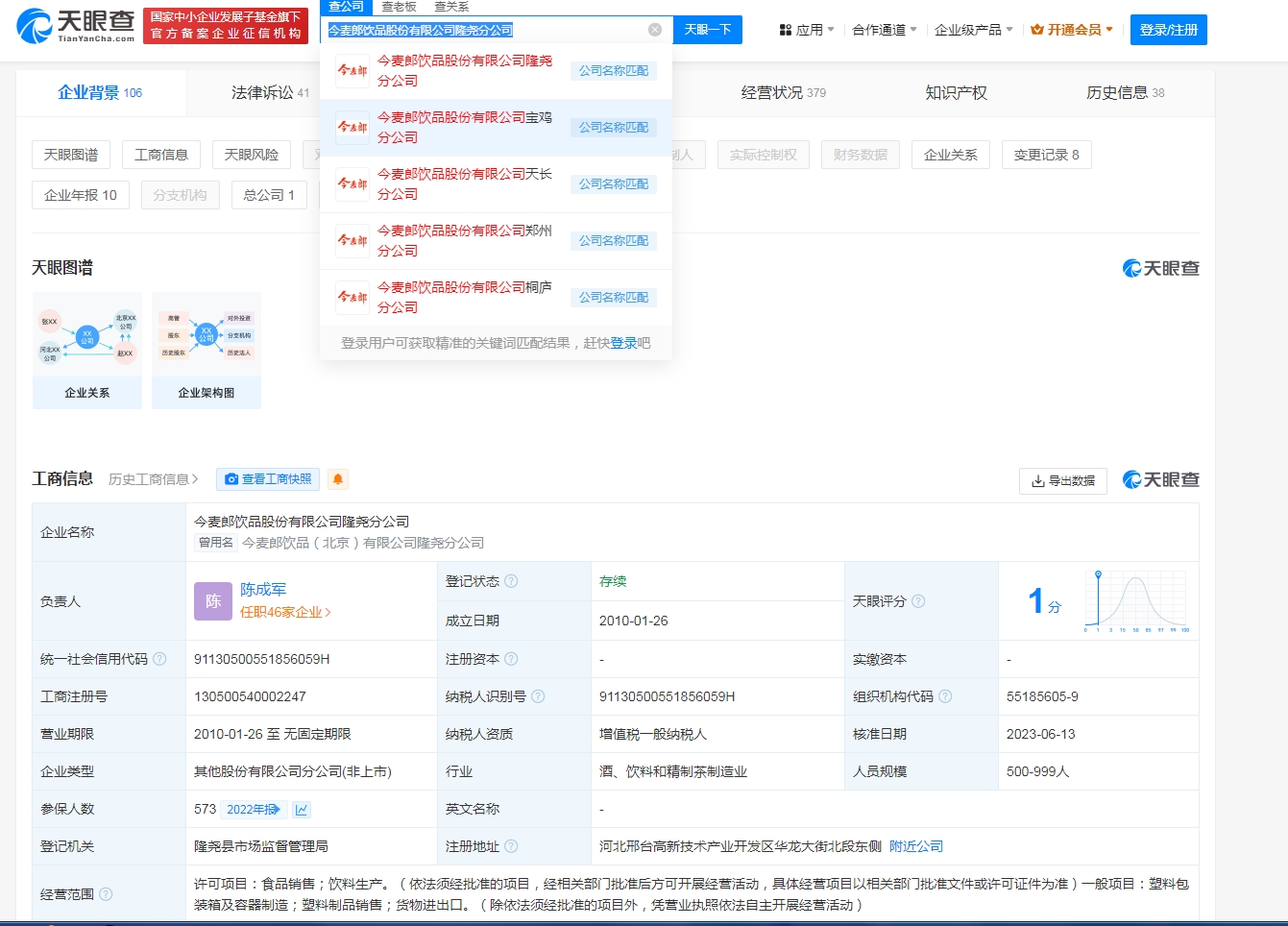
Task: Switch to the 查老板 search tab
Action: point(399,7)
